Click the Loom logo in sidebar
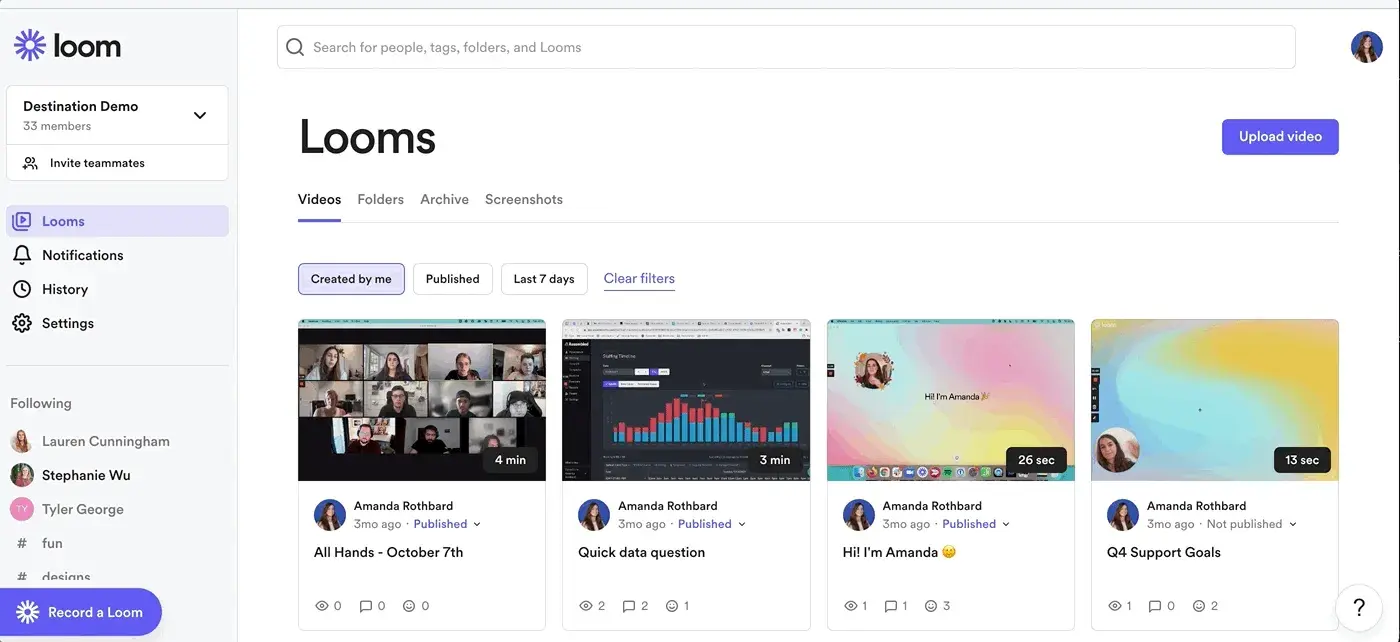This screenshot has height=642, width=1400. click(67, 46)
